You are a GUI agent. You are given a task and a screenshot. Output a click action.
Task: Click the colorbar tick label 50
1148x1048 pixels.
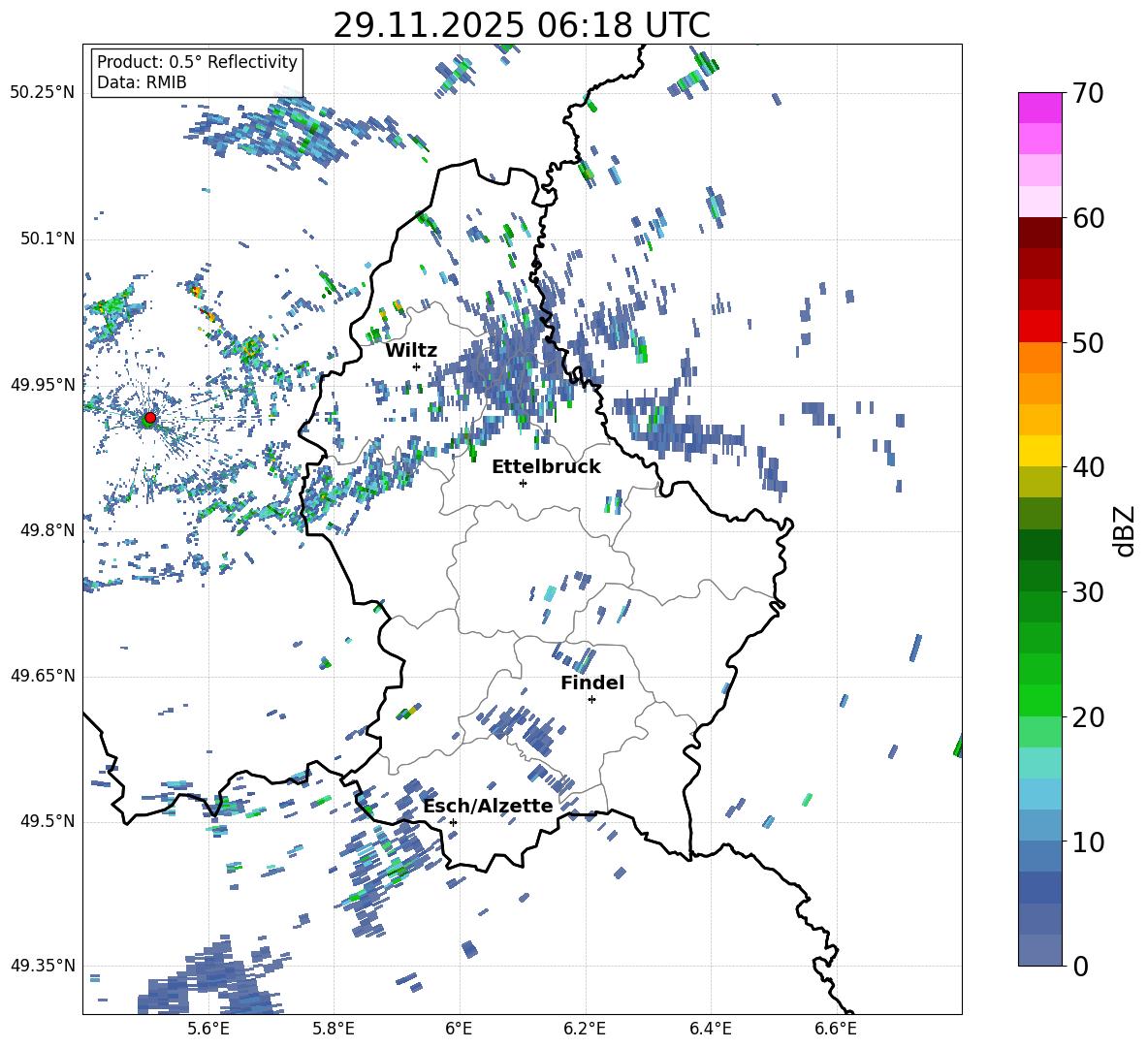coord(1088,342)
